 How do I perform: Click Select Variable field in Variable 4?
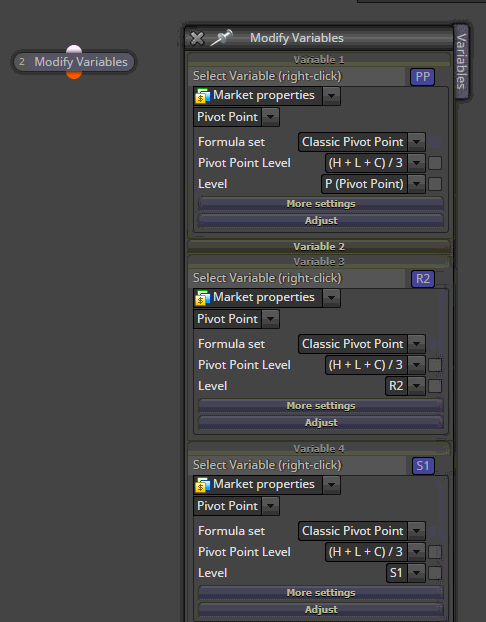(x=298, y=465)
